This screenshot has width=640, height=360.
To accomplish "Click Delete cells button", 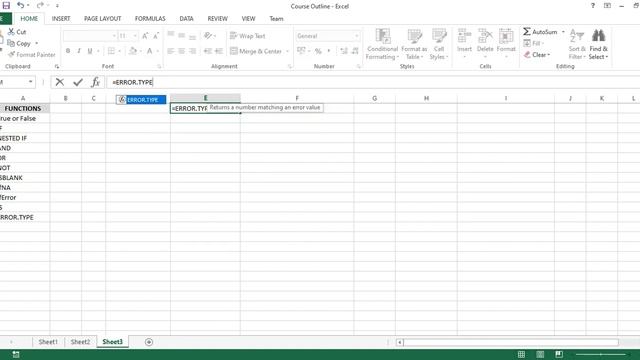I will (x=485, y=43).
